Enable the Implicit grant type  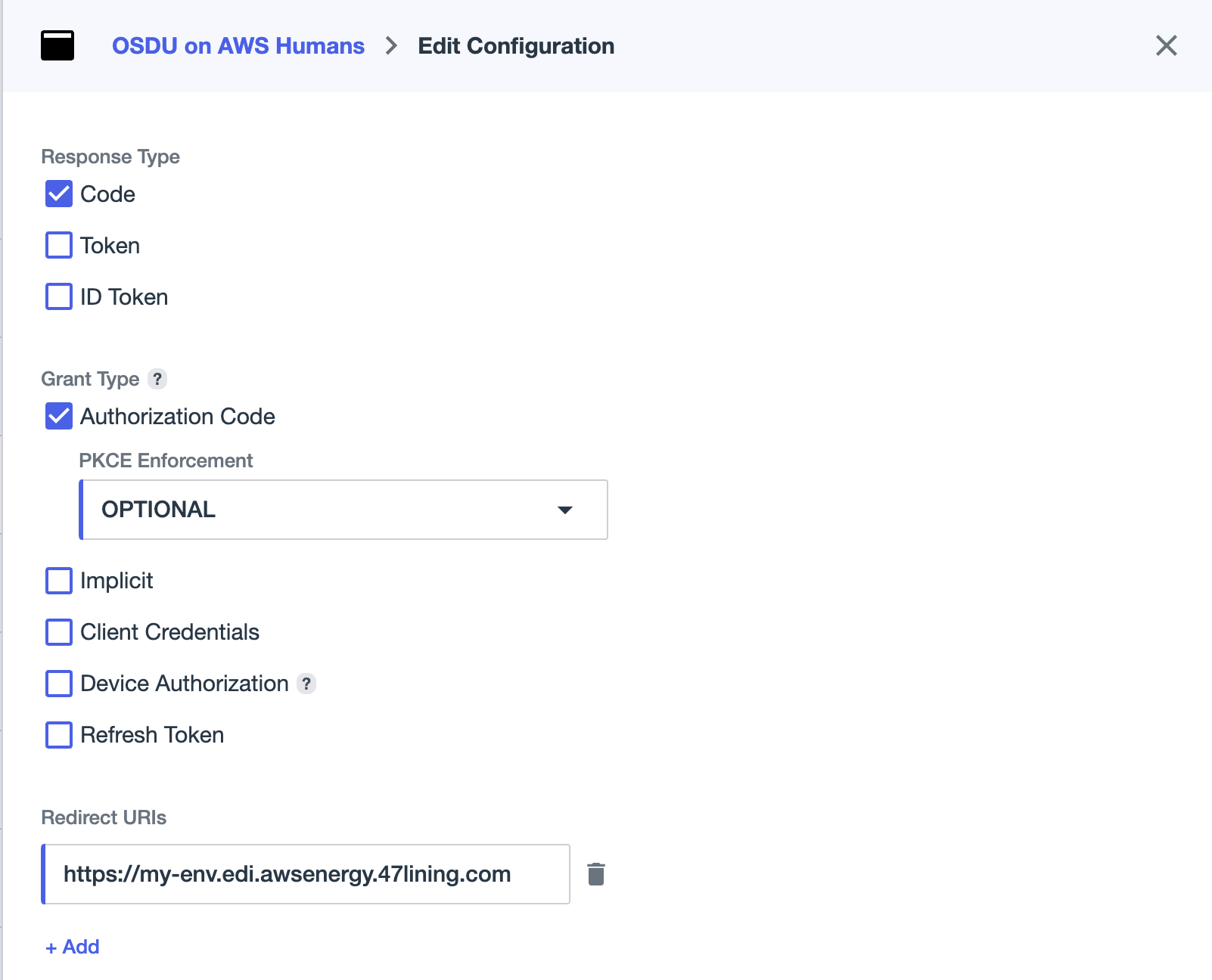point(59,581)
